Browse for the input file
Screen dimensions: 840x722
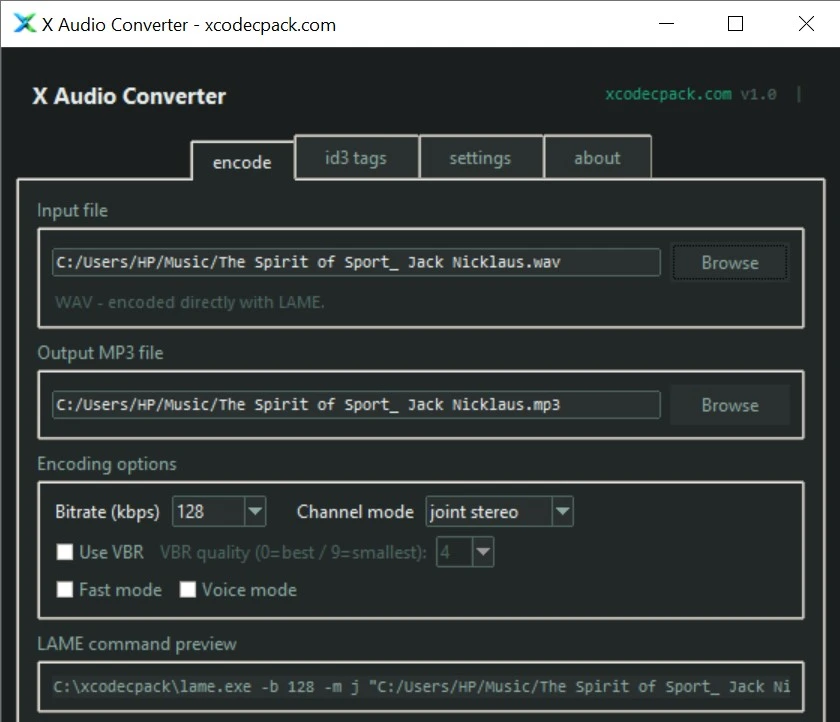pos(729,263)
